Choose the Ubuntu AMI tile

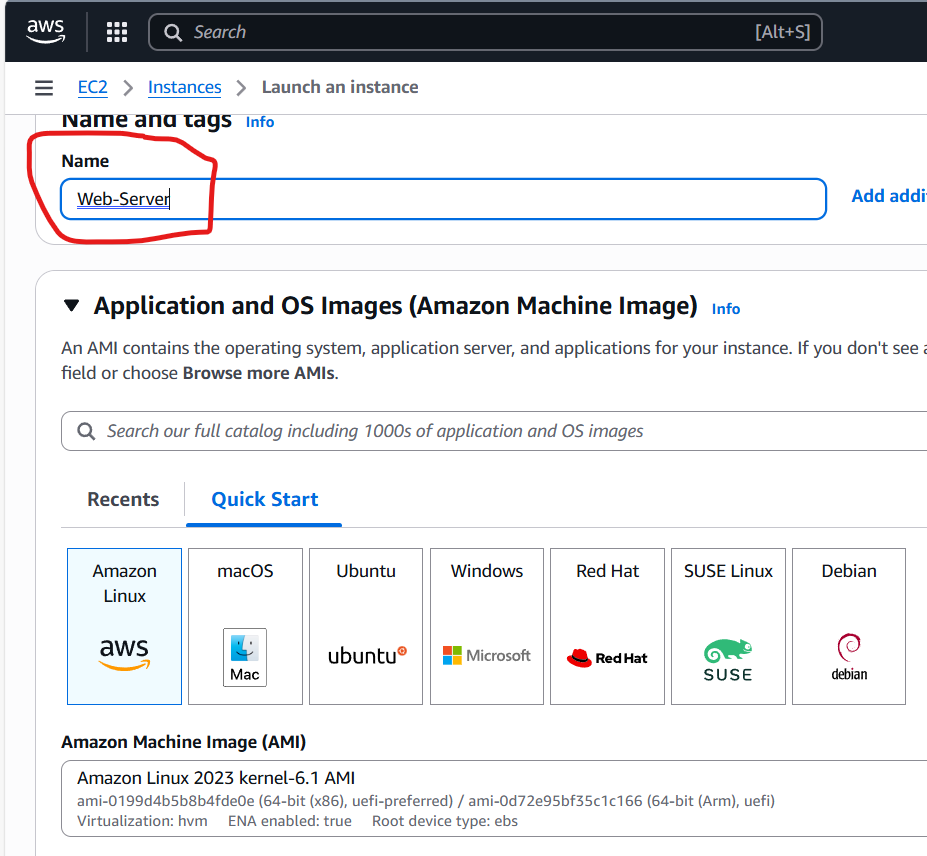[366, 626]
